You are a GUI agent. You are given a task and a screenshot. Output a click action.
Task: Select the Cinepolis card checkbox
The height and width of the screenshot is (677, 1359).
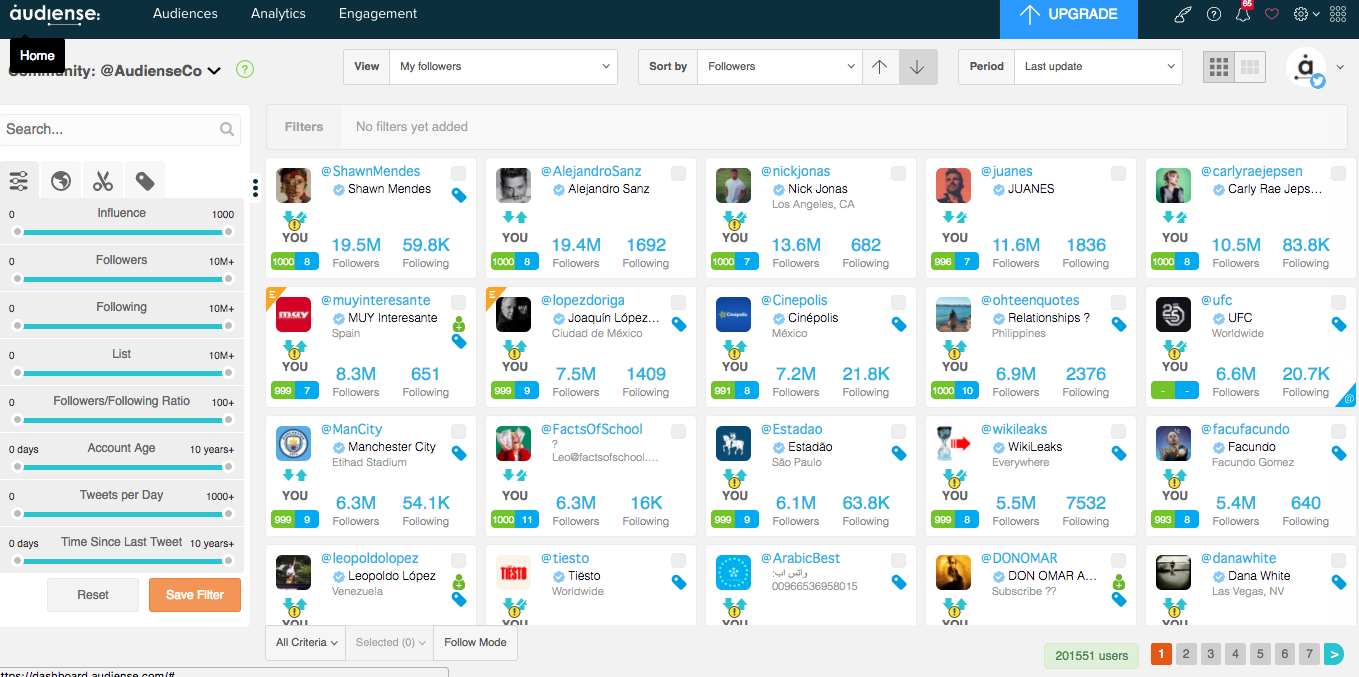(x=898, y=303)
